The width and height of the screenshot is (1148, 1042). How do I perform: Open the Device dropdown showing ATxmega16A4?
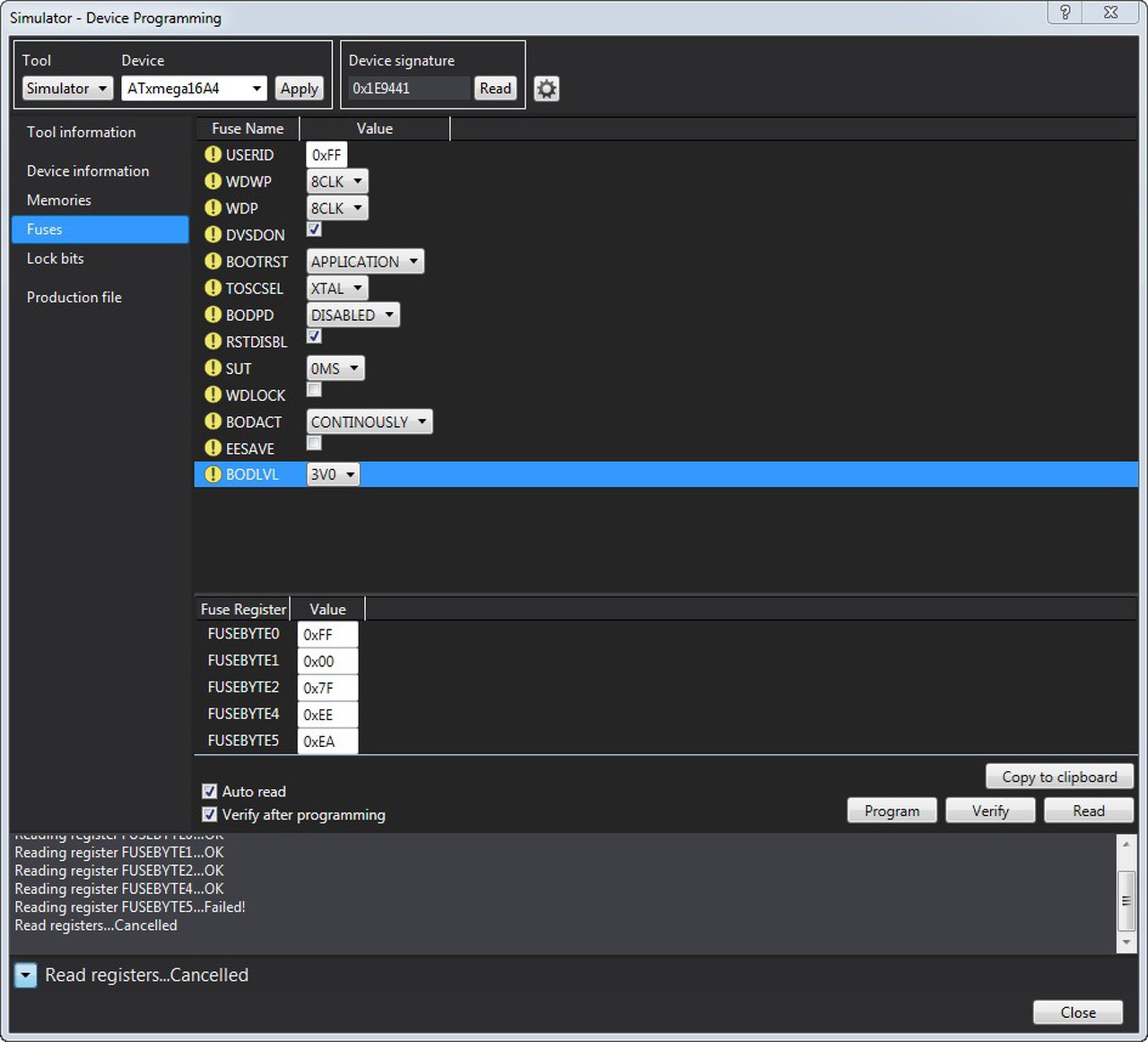tap(194, 88)
